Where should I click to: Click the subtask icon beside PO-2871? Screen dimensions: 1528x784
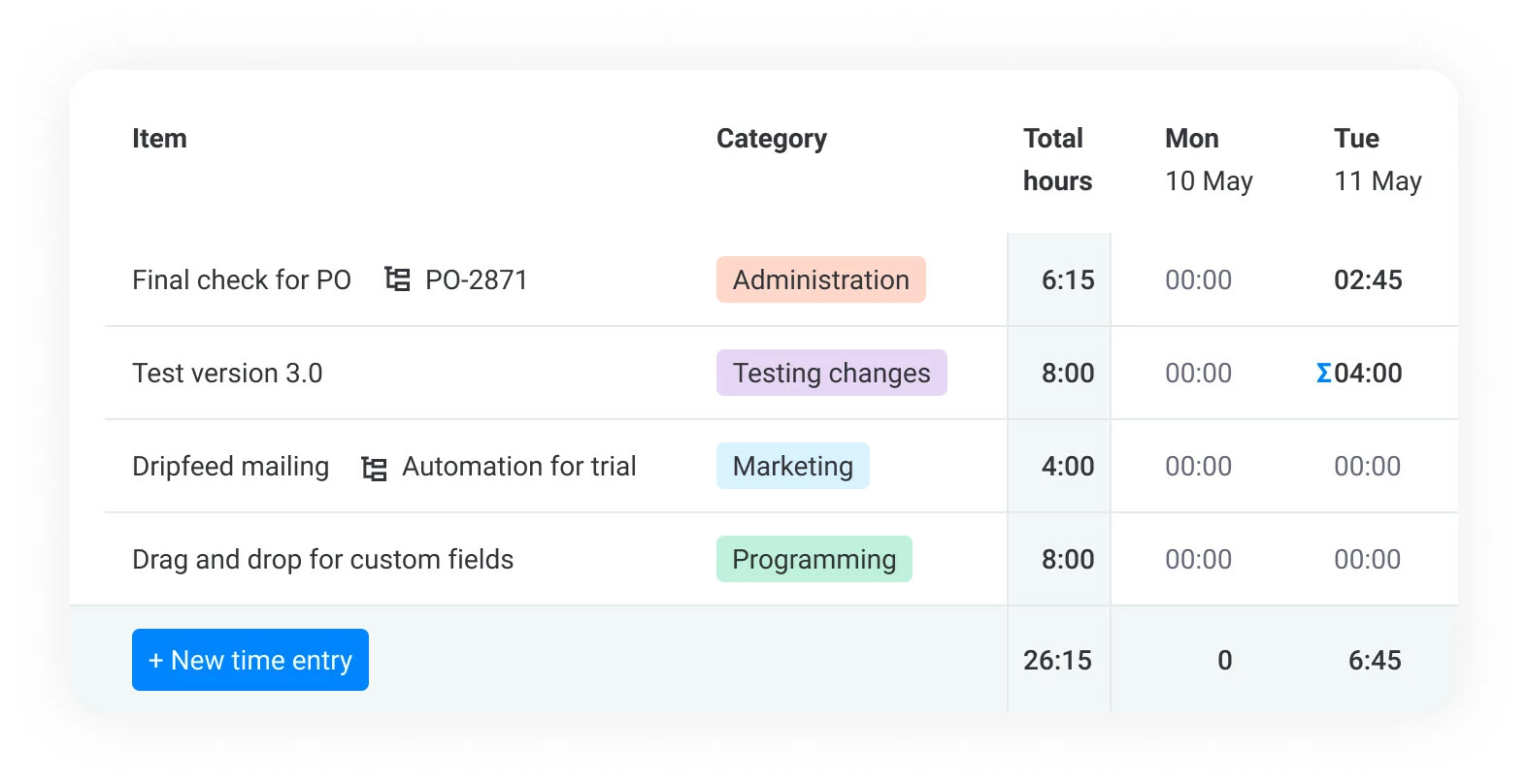397,279
